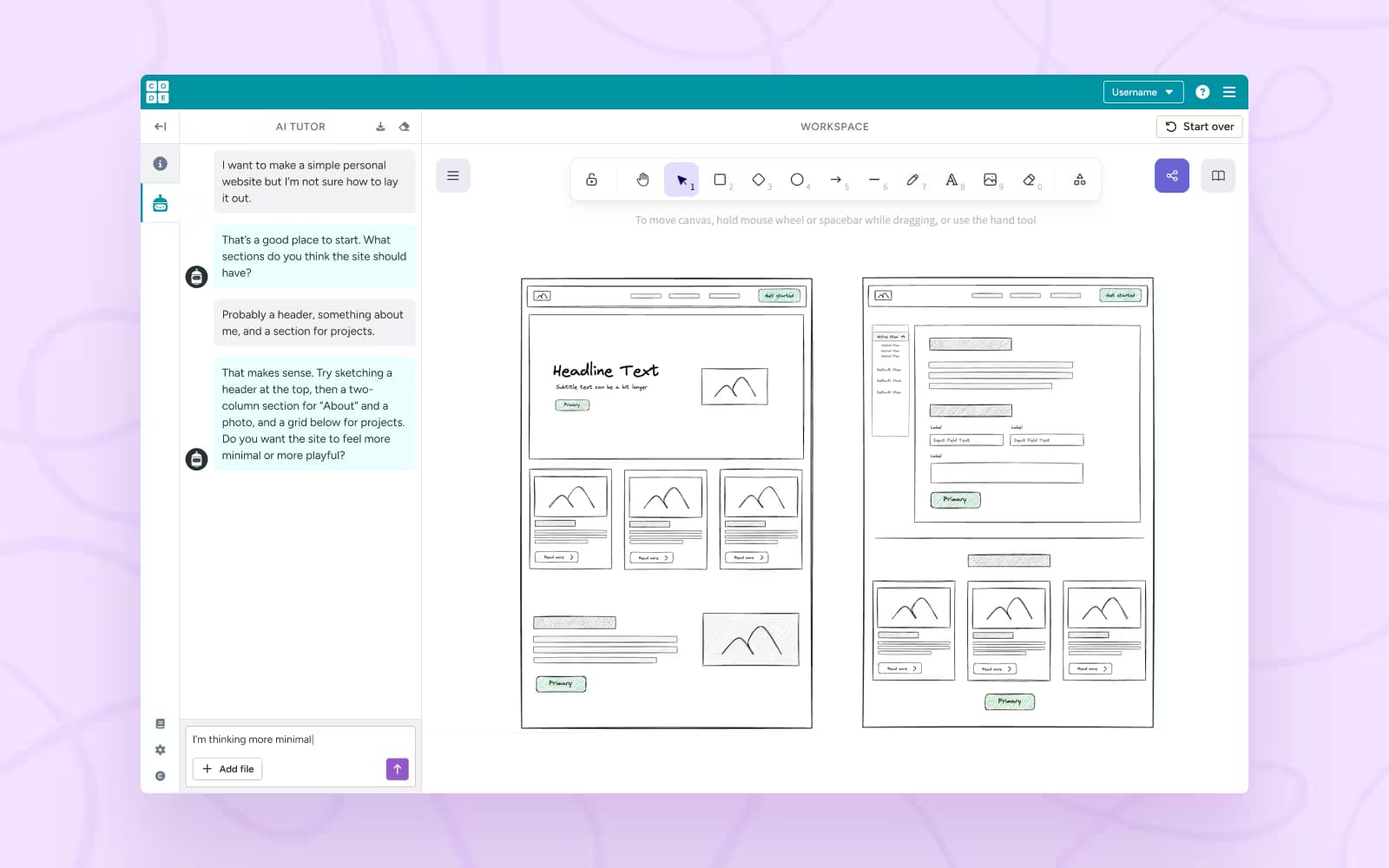Toggle the canvas lock tool
The width and height of the screenshot is (1389, 868).
[x=591, y=180]
